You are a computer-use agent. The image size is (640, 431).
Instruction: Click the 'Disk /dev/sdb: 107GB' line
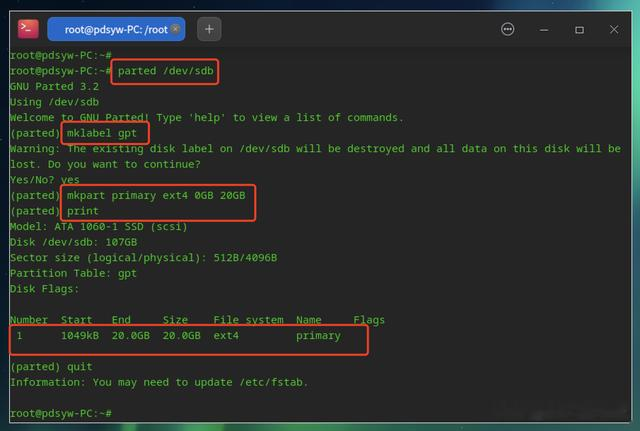(73, 242)
